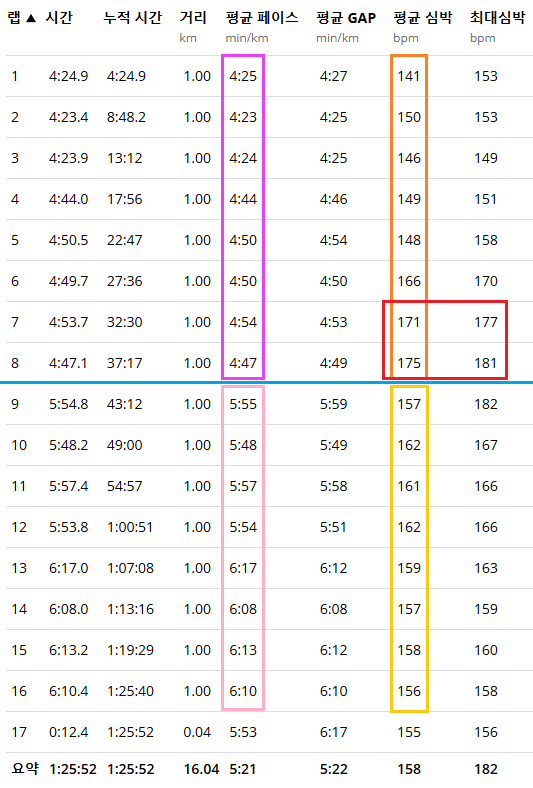Image resolution: width=533 pixels, height=788 pixels.
Task: Select lap 8 max heart rate 181
Action: (x=486, y=363)
